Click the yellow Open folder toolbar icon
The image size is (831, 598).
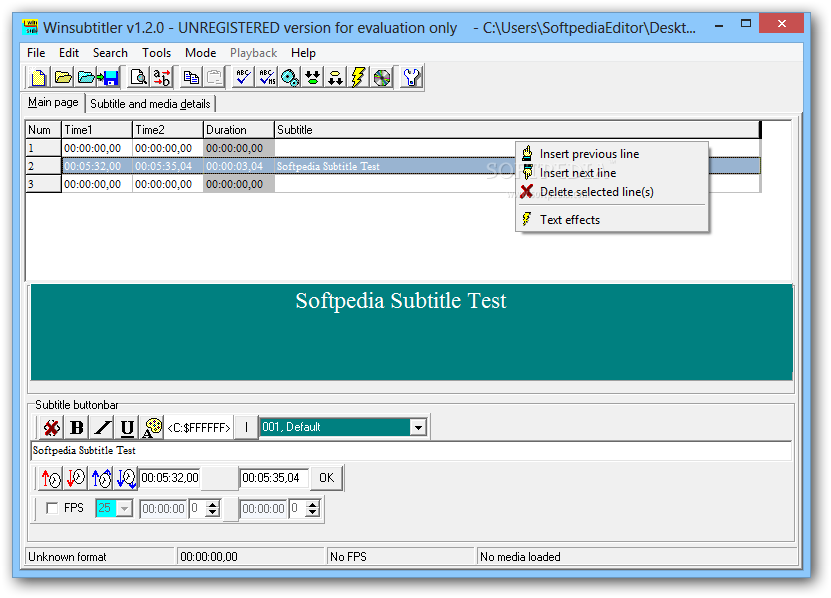pyautogui.click(x=63, y=77)
